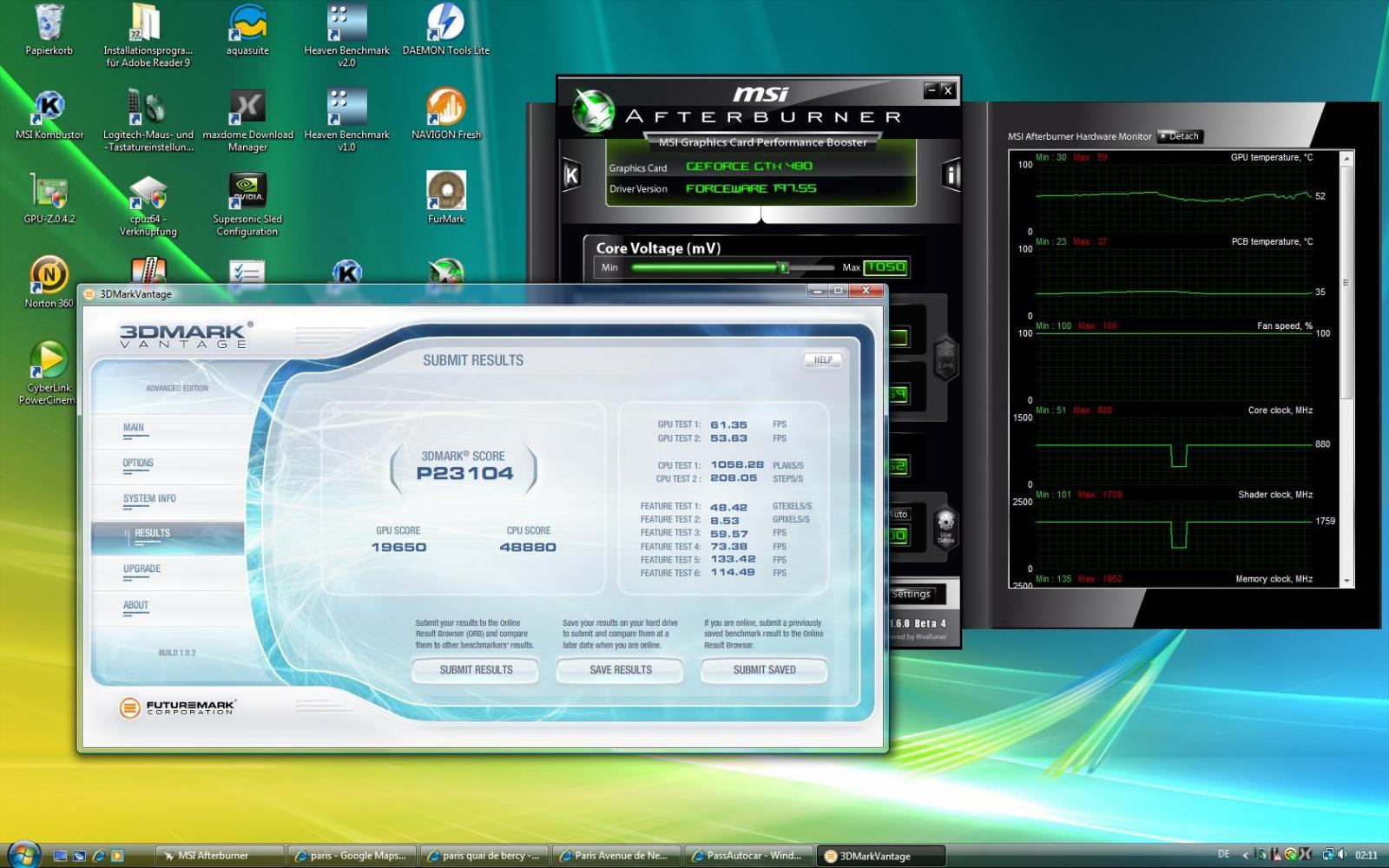Click the CPU score value 48880
This screenshot has width=1389, height=868.
528,547
